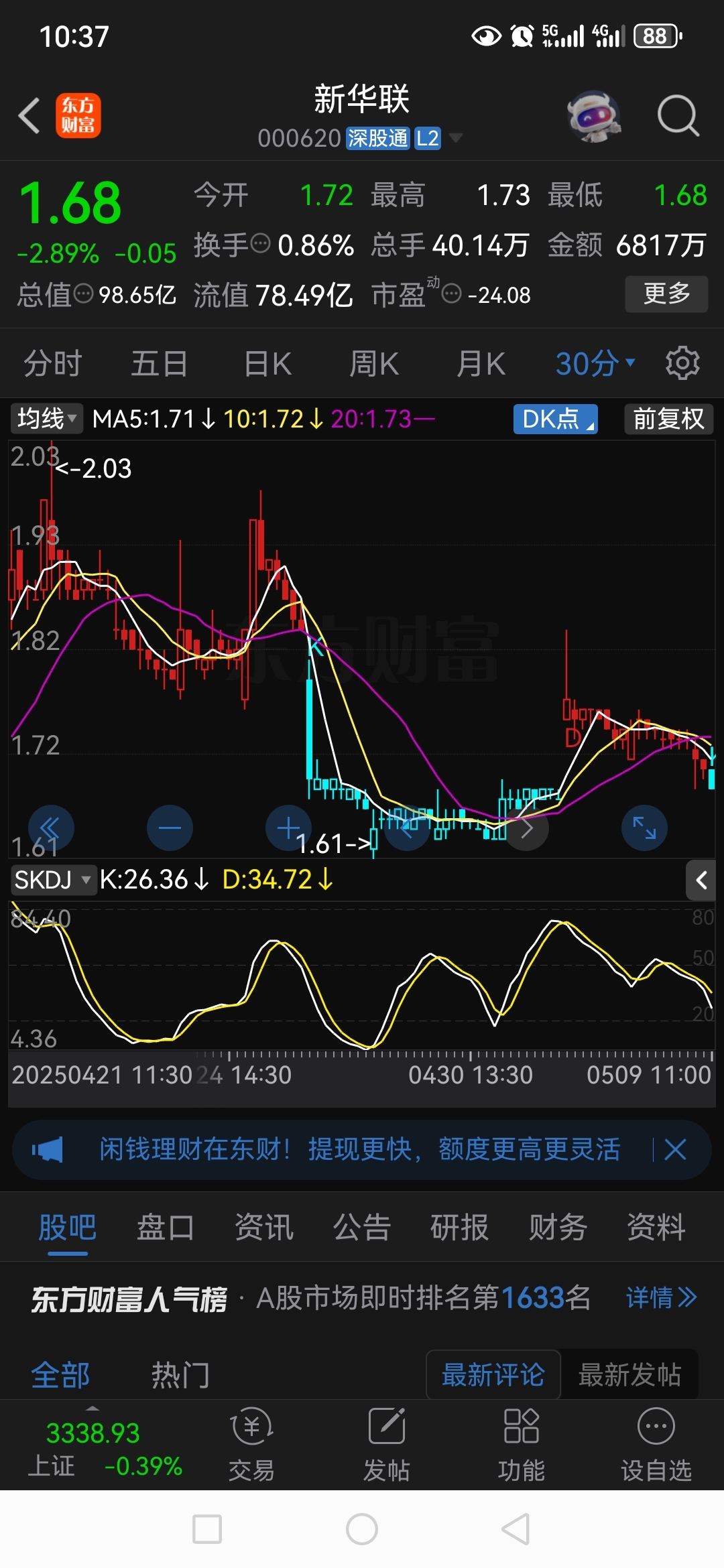Switch to the 分时 chart tab
This screenshot has width=724, height=1568.
(x=52, y=364)
